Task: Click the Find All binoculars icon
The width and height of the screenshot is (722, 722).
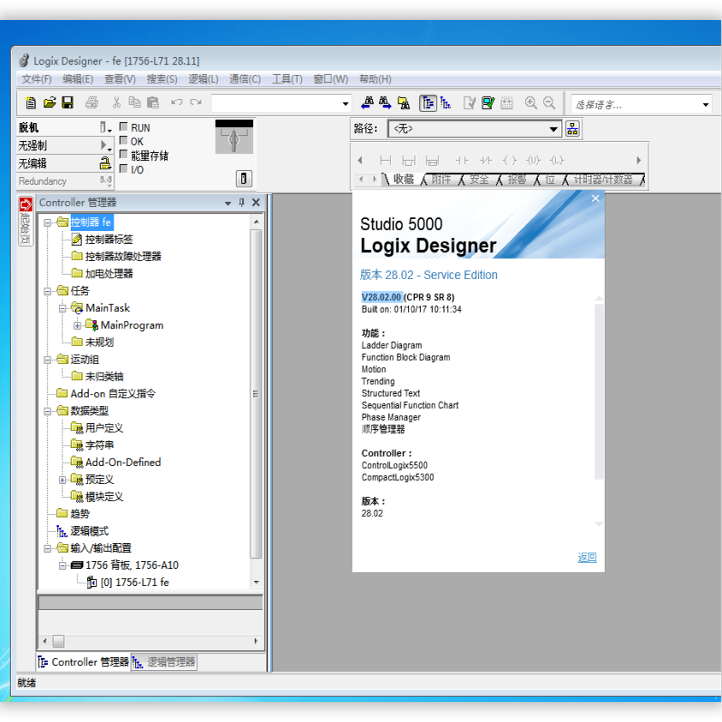Action: coord(404,103)
